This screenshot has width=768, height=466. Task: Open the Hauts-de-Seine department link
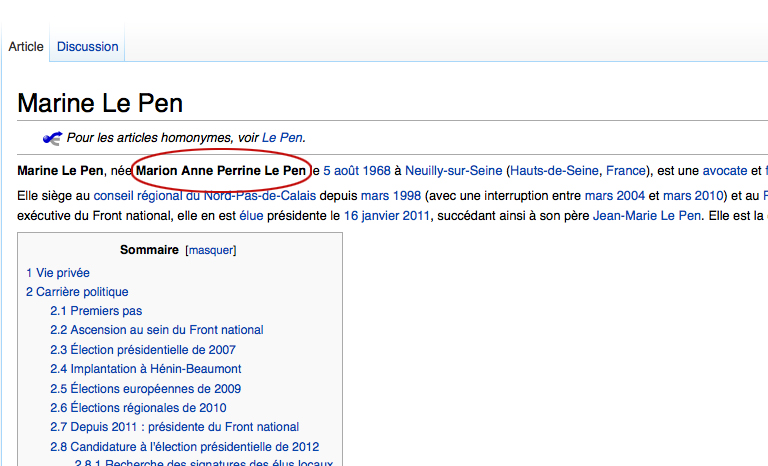click(554, 171)
